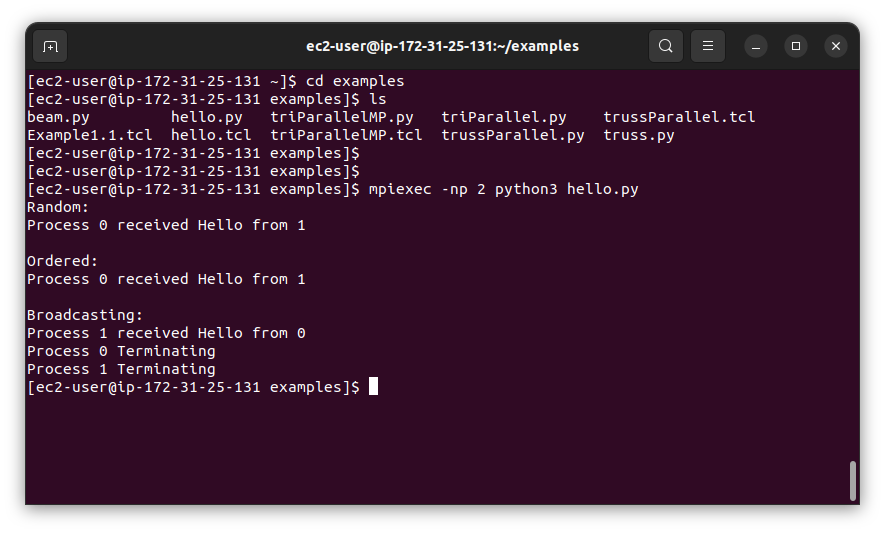Click the truss.py filename
This screenshot has height=533, width=885.
click(639, 136)
